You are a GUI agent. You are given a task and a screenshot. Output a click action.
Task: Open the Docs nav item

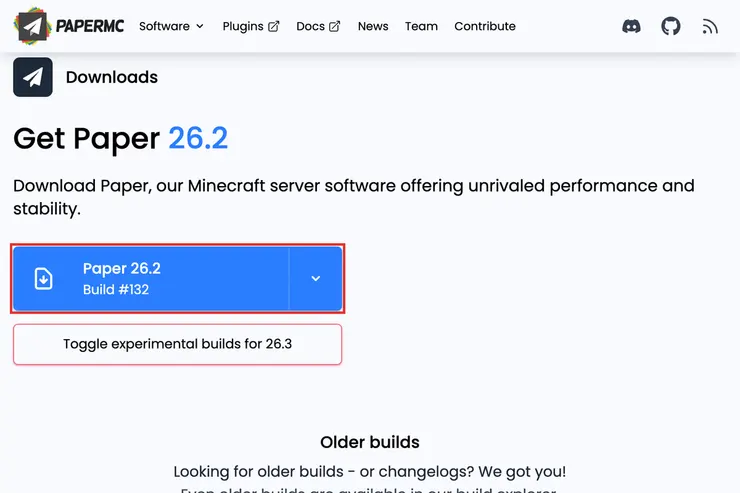(318, 26)
